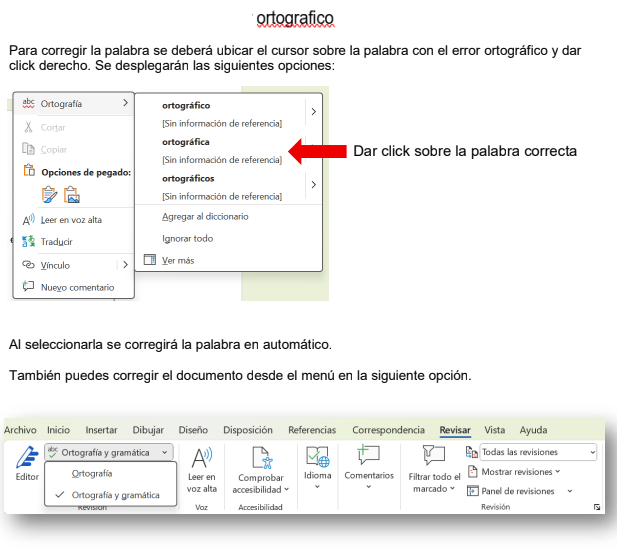Click the Ver más pane icon
The height and width of the screenshot is (559, 617).
150,260
